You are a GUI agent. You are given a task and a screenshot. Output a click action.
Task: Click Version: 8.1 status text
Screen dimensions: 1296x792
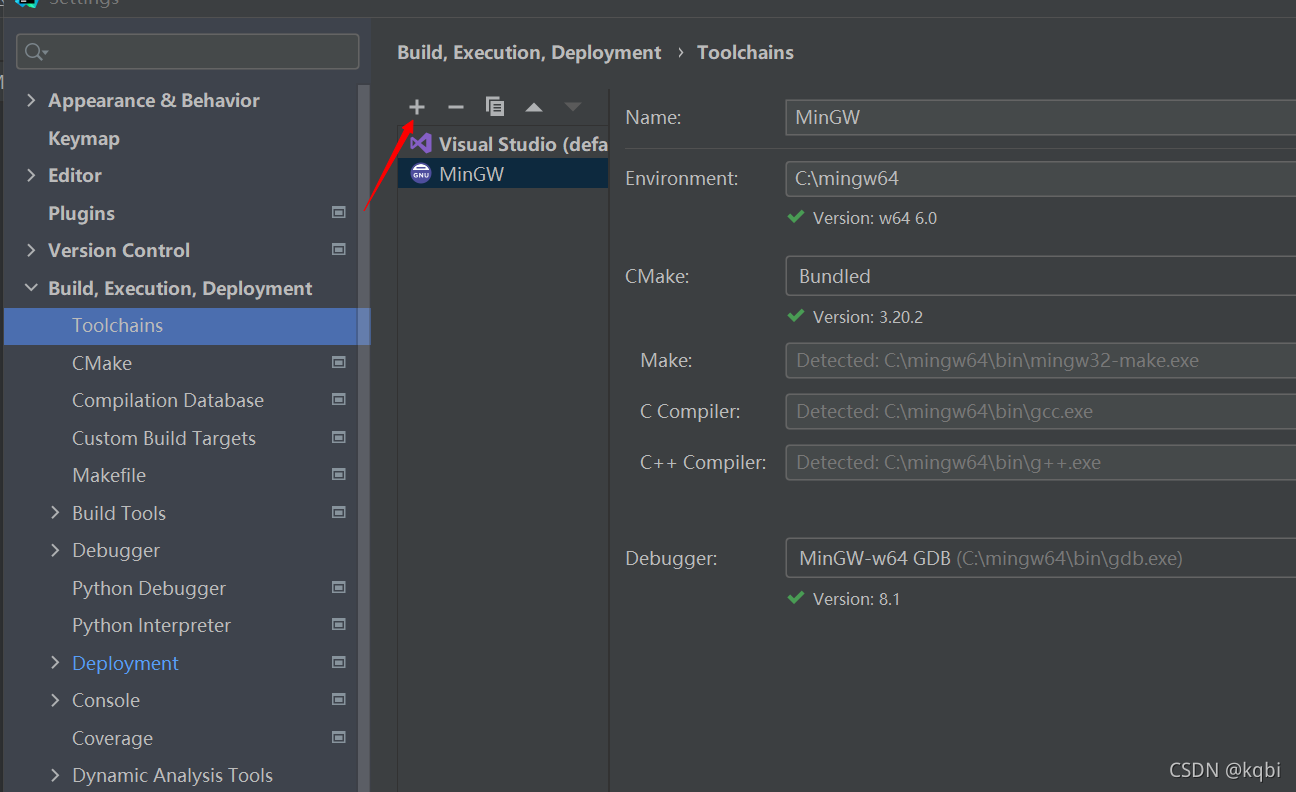tap(857, 598)
